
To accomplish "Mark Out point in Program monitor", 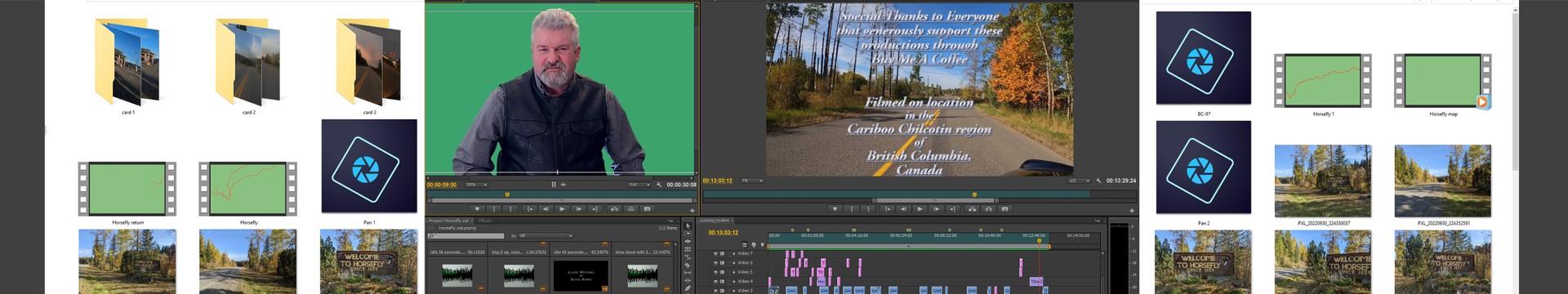I will (x=868, y=209).
